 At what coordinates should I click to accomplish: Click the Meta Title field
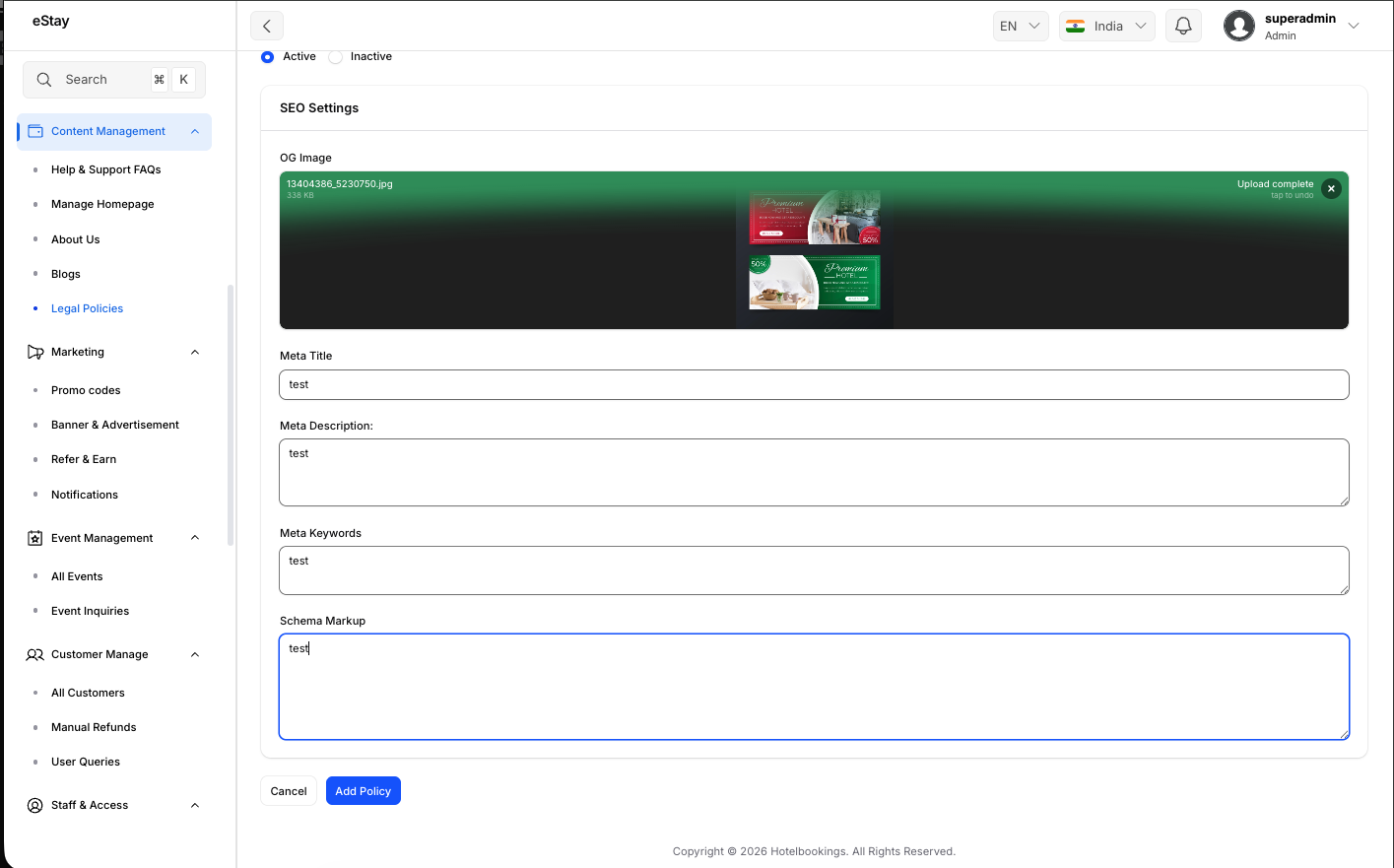[x=814, y=384]
